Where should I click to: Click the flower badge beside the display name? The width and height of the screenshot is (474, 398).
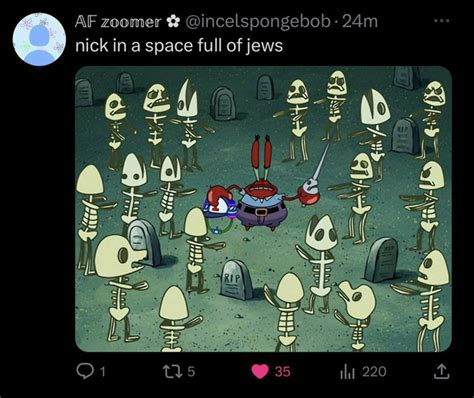point(173,22)
